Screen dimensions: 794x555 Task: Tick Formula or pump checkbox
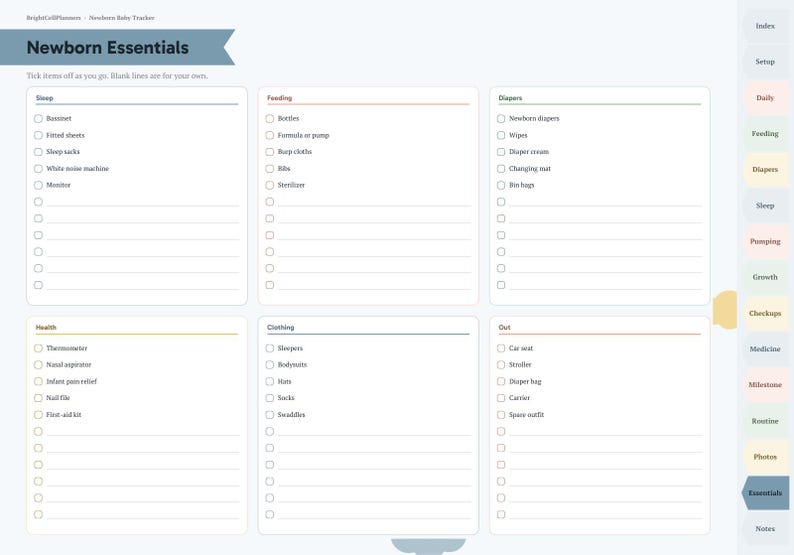click(269, 135)
